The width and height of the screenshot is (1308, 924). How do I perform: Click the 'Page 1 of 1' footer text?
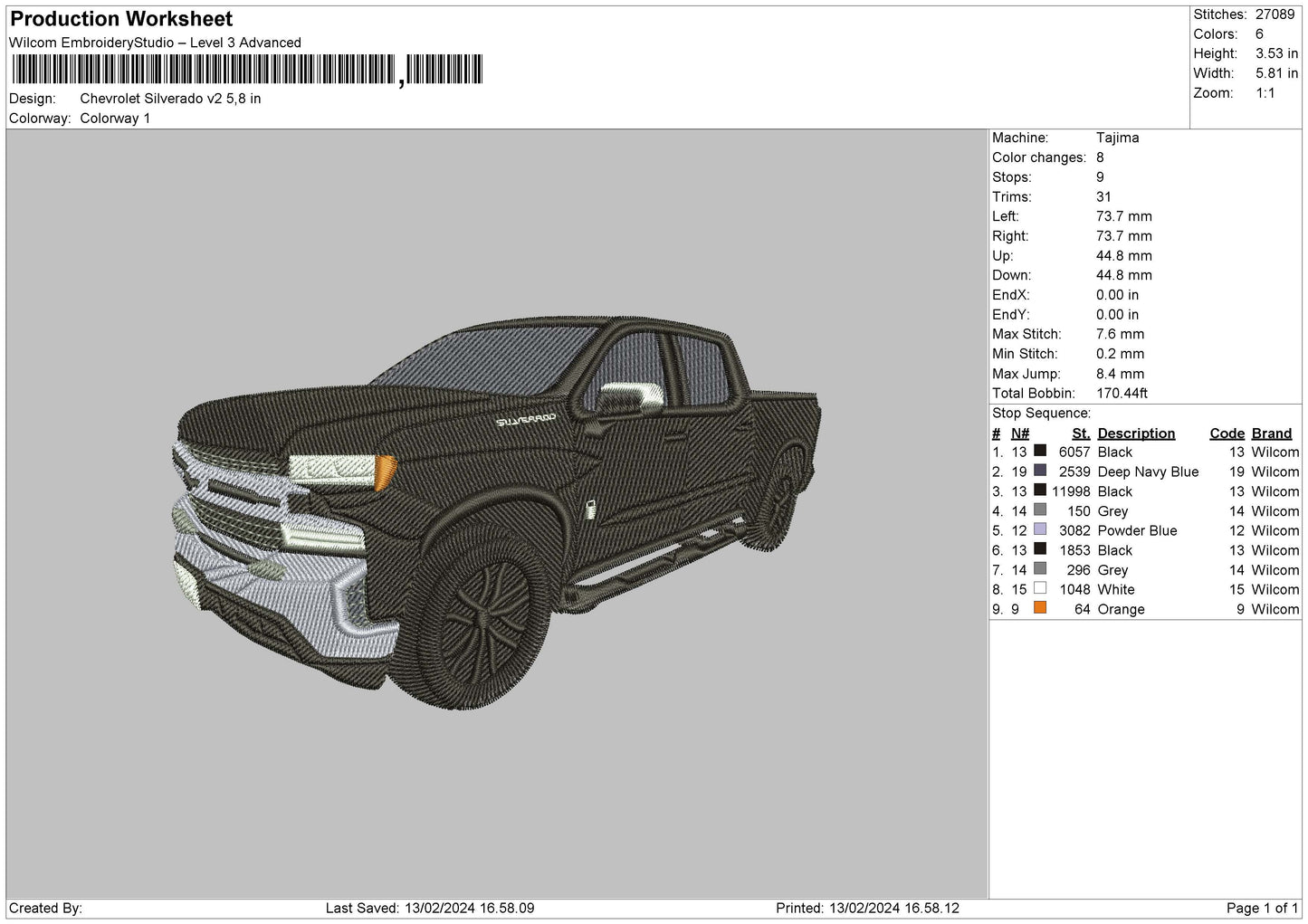[x=1262, y=908]
